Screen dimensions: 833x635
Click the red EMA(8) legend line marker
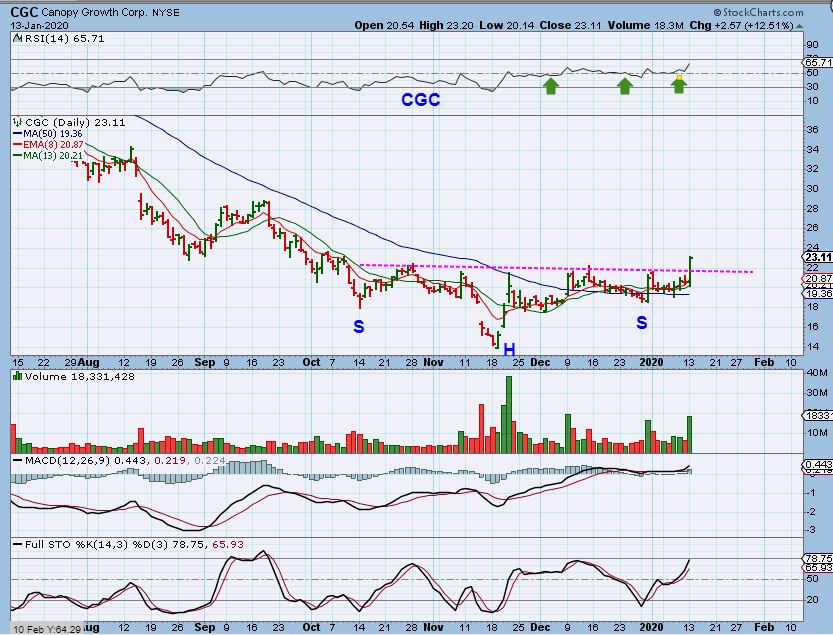pyautogui.click(x=18, y=145)
